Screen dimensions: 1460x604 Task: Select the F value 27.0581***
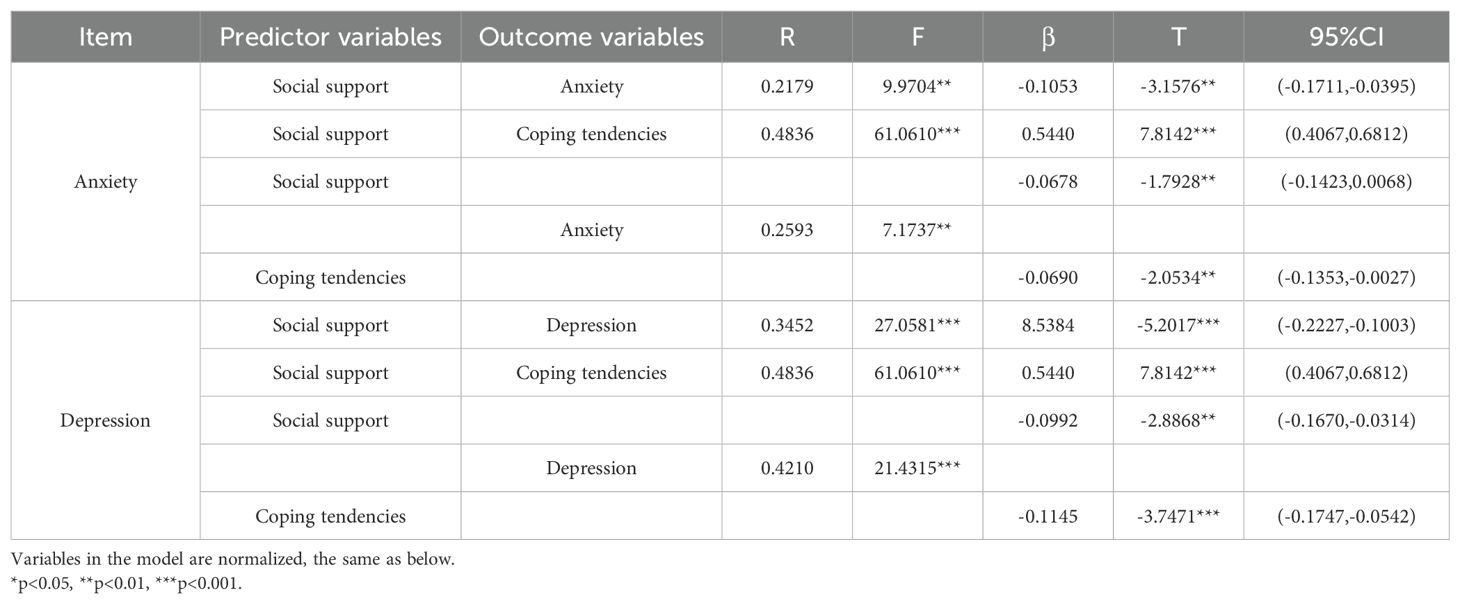(x=917, y=325)
